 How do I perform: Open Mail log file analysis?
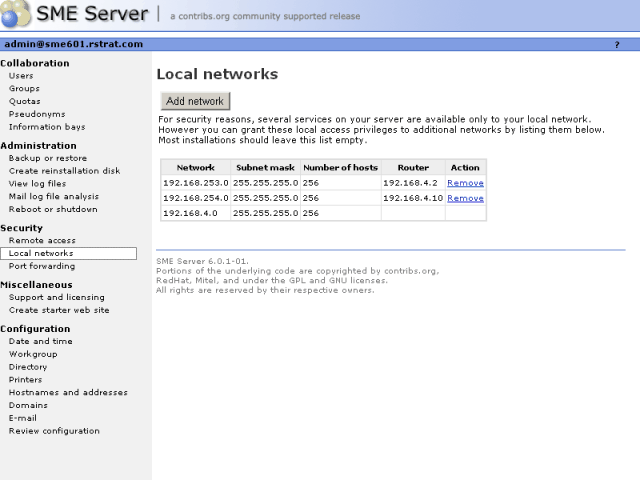54,196
